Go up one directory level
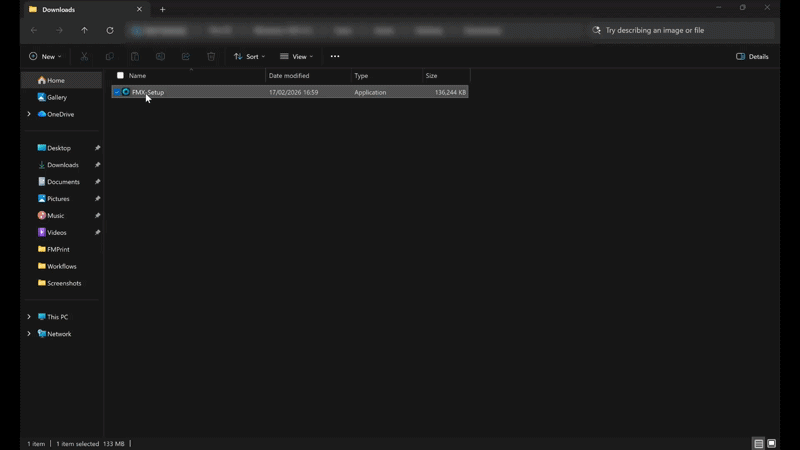Viewport: 800px width, 450px height. 84,30
